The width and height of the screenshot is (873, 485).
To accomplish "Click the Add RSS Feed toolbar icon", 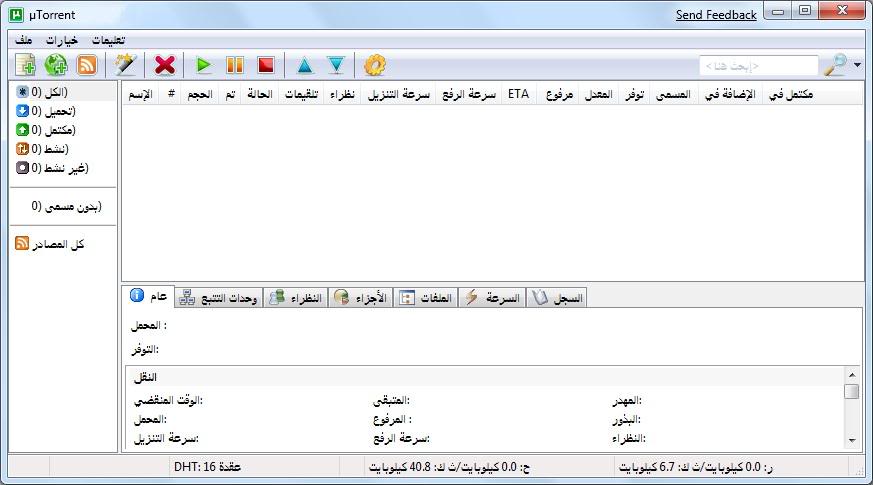I will click(x=87, y=65).
